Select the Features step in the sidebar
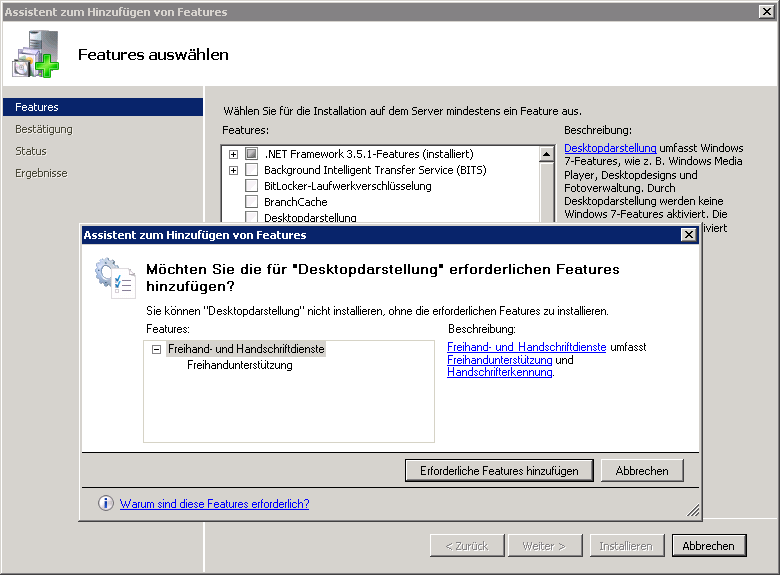The width and height of the screenshot is (780, 575). (37, 107)
